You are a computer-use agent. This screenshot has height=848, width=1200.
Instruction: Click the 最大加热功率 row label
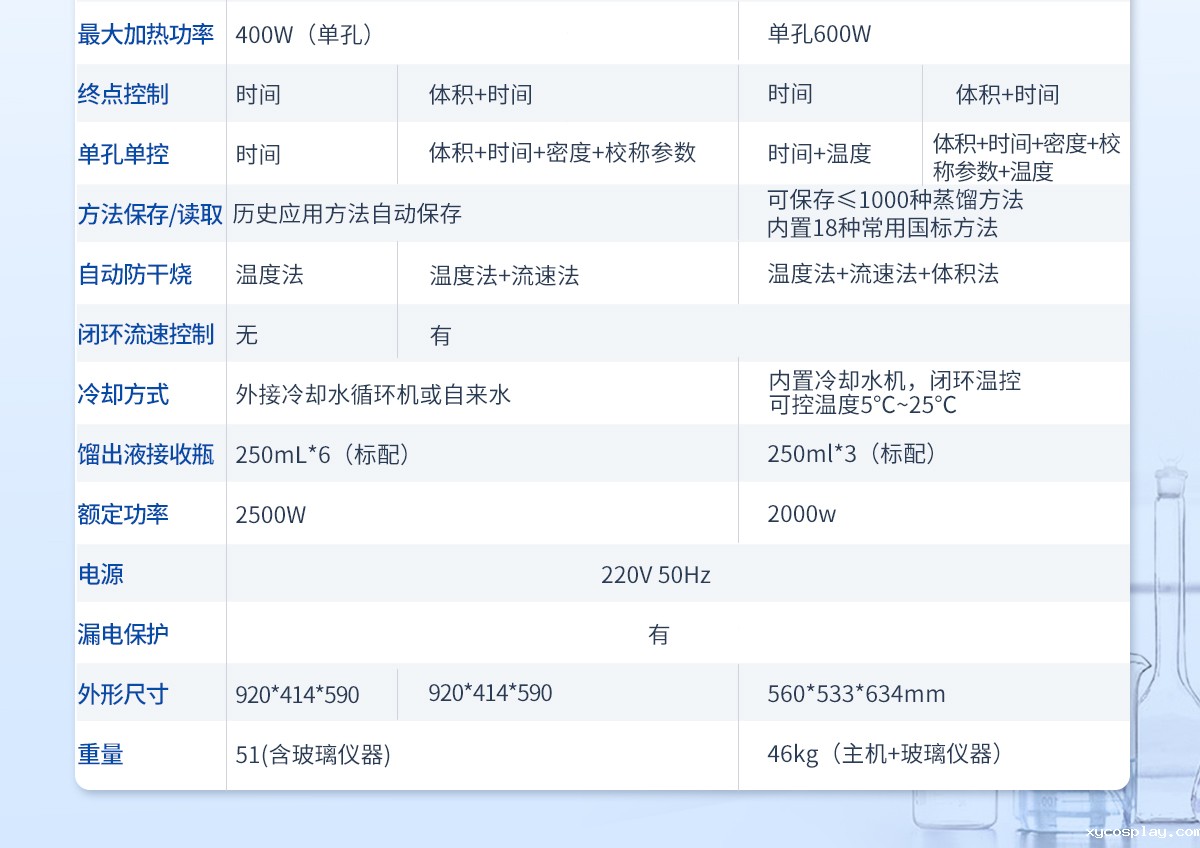(146, 34)
